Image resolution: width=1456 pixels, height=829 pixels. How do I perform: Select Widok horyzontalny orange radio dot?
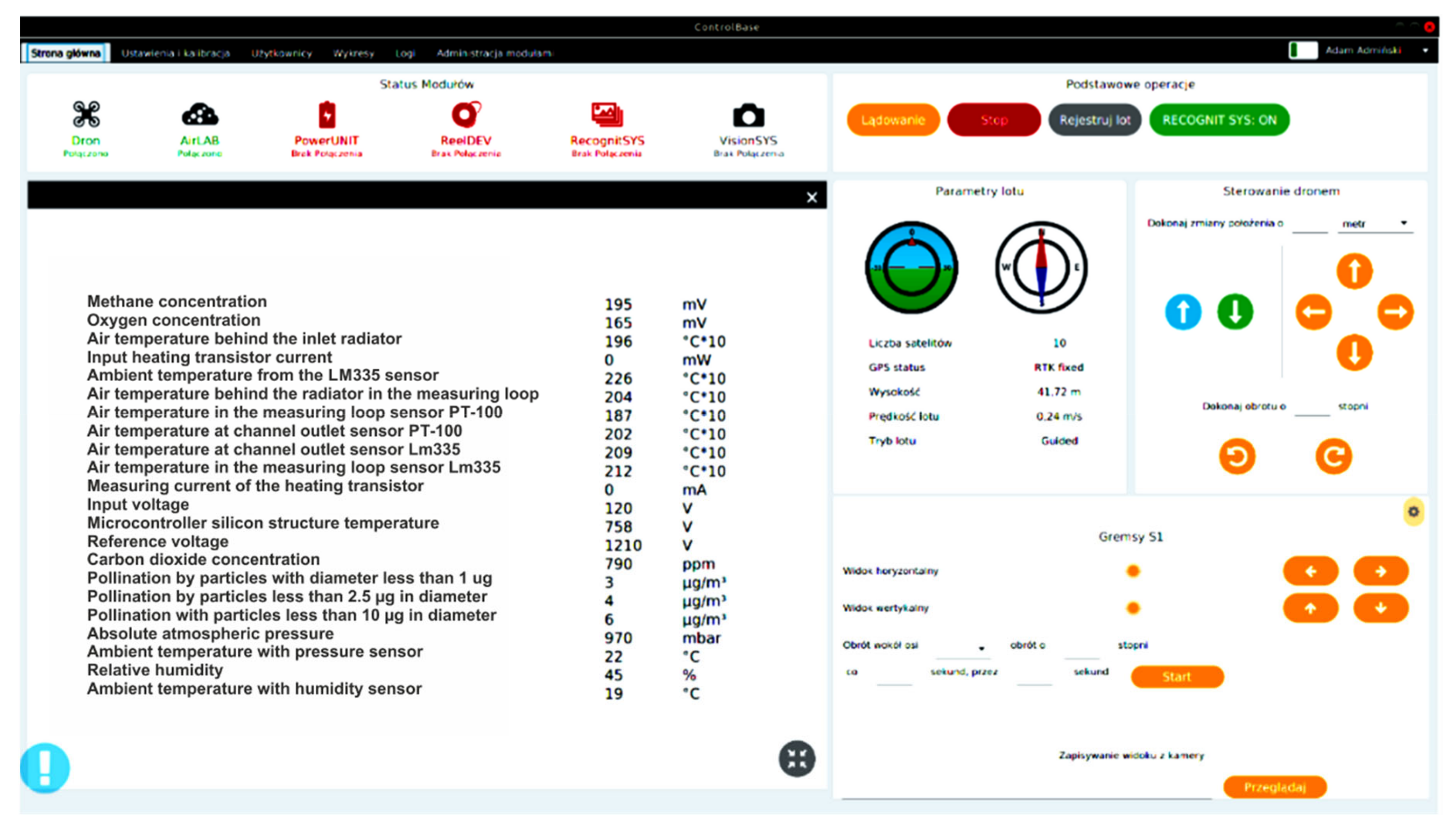1133,570
